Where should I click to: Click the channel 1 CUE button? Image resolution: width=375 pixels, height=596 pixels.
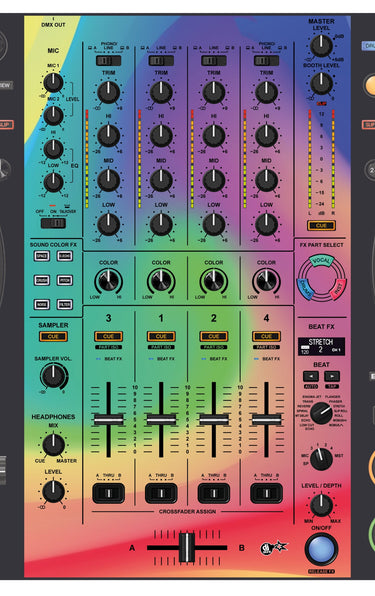[161, 336]
